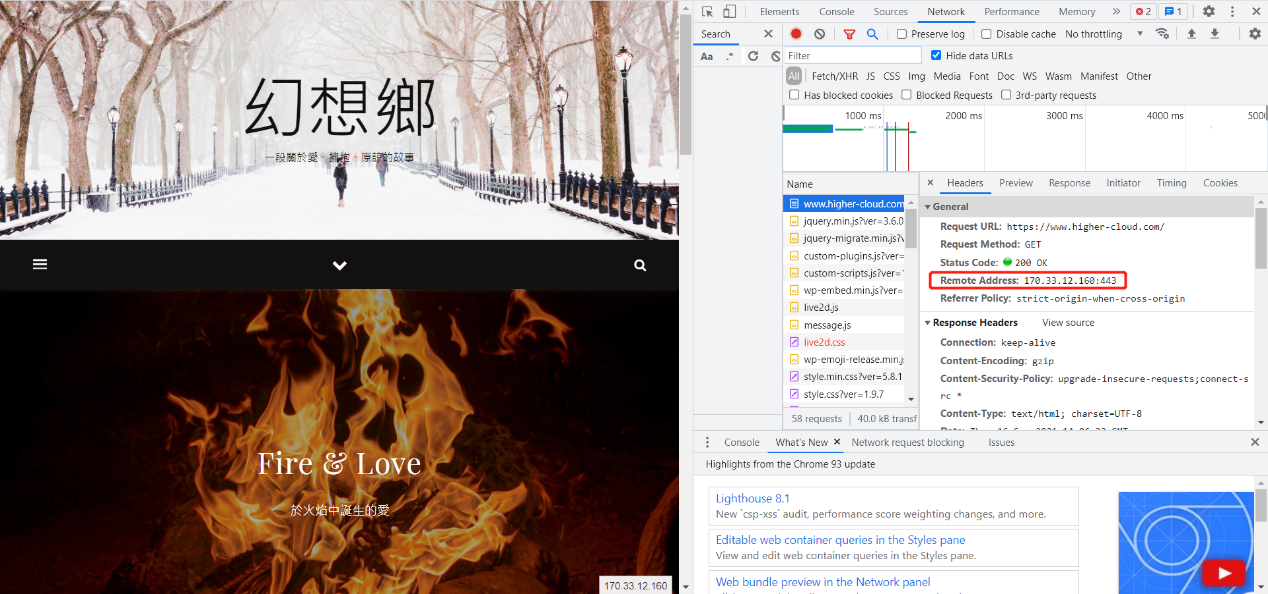Clear the network log
The image size is (1268, 594).
click(819, 34)
